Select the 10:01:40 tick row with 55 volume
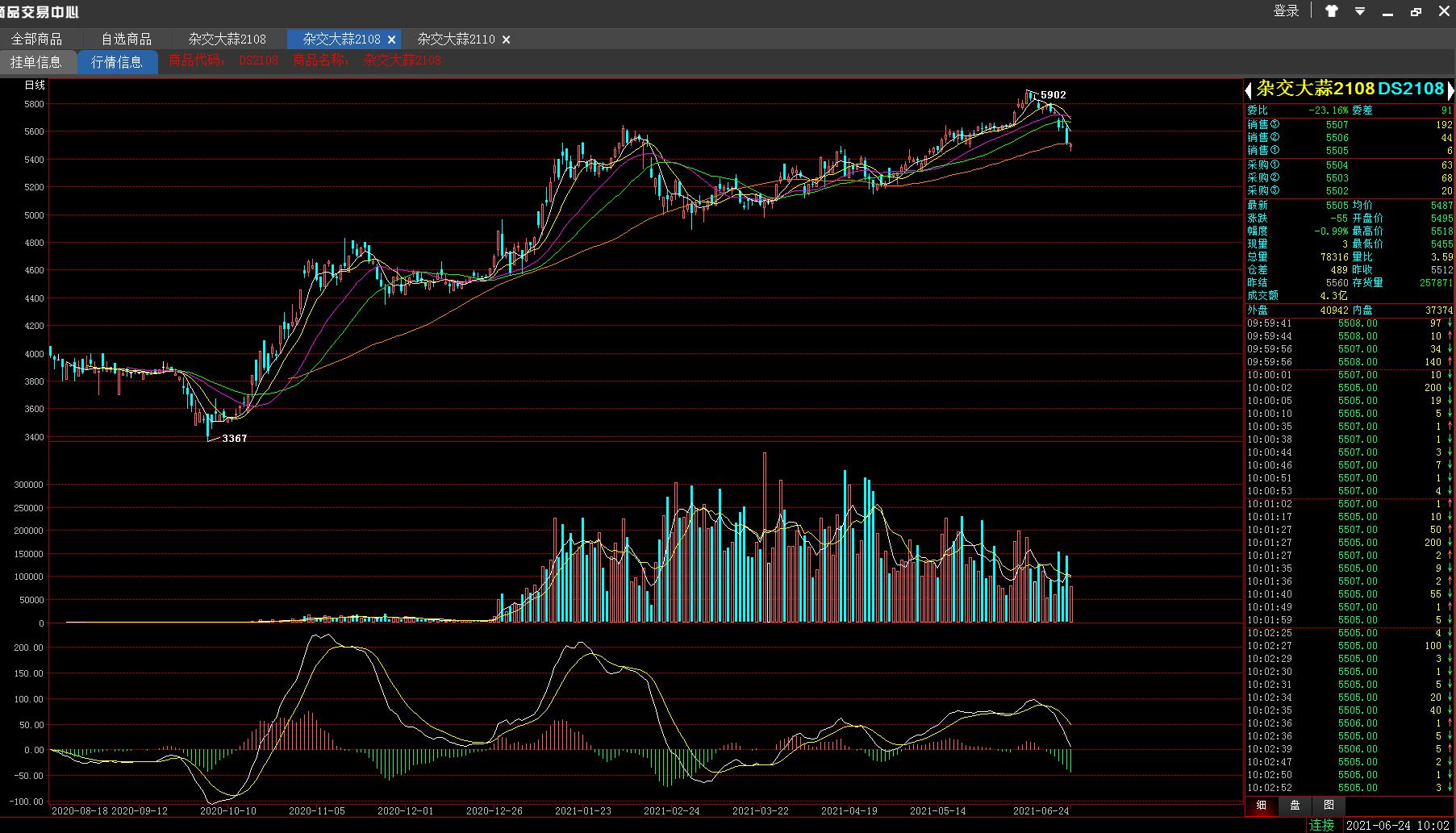Viewport: 1456px width, 833px height. click(1350, 594)
